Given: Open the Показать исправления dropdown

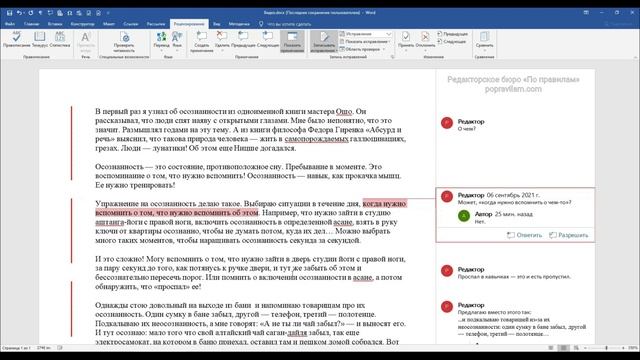Looking at the screenshot, I should [x=365, y=42].
